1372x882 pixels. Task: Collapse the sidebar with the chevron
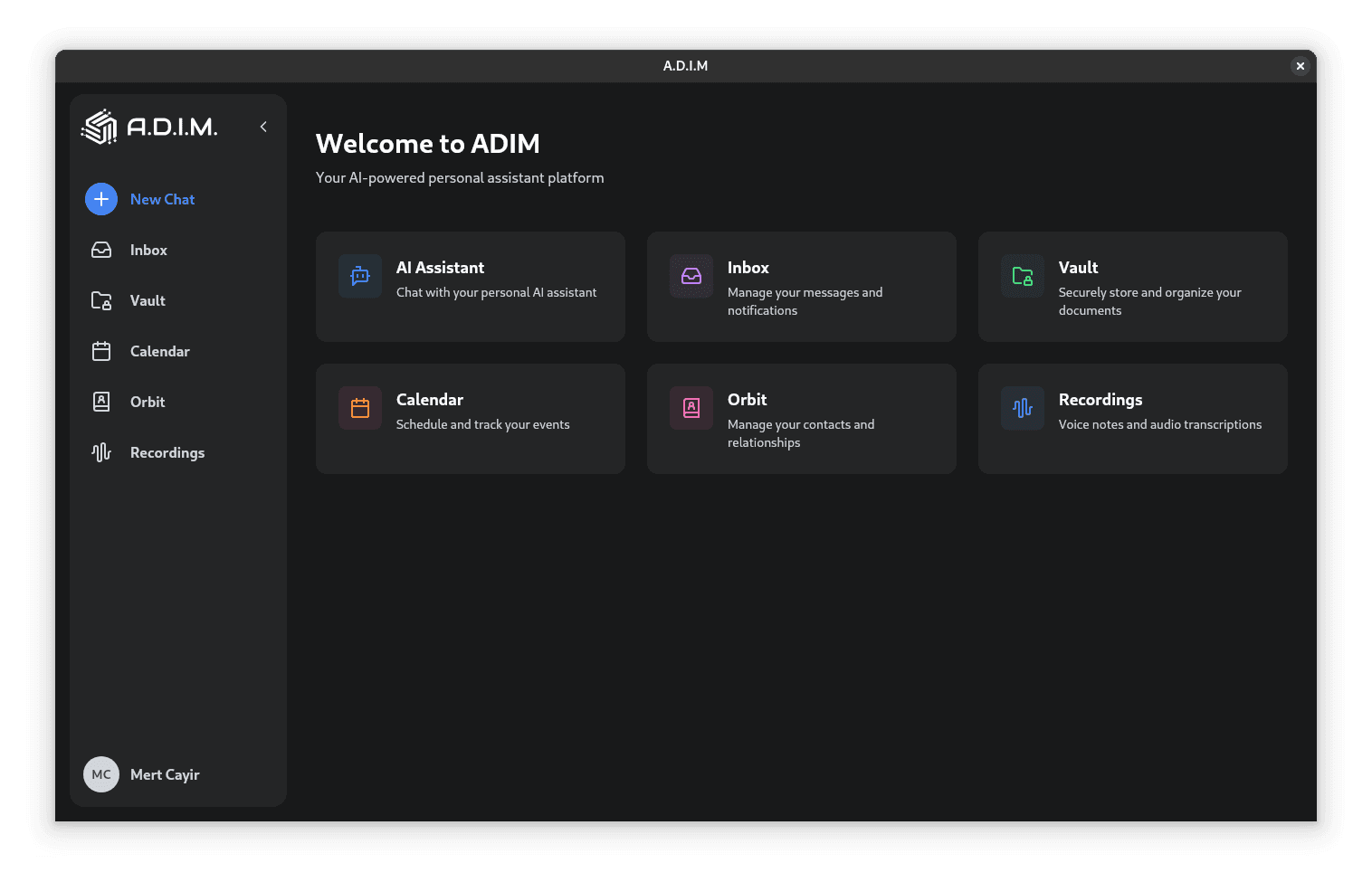tap(263, 127)
